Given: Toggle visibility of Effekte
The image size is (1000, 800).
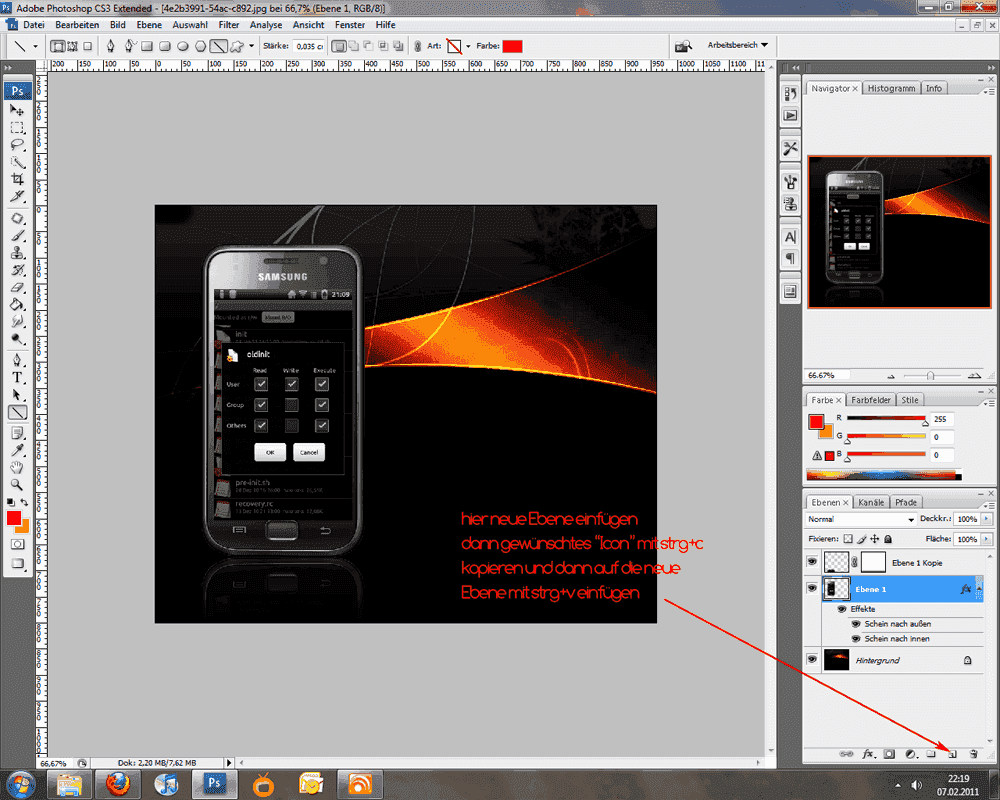Looking at the screenshot, I should point(842,609).
